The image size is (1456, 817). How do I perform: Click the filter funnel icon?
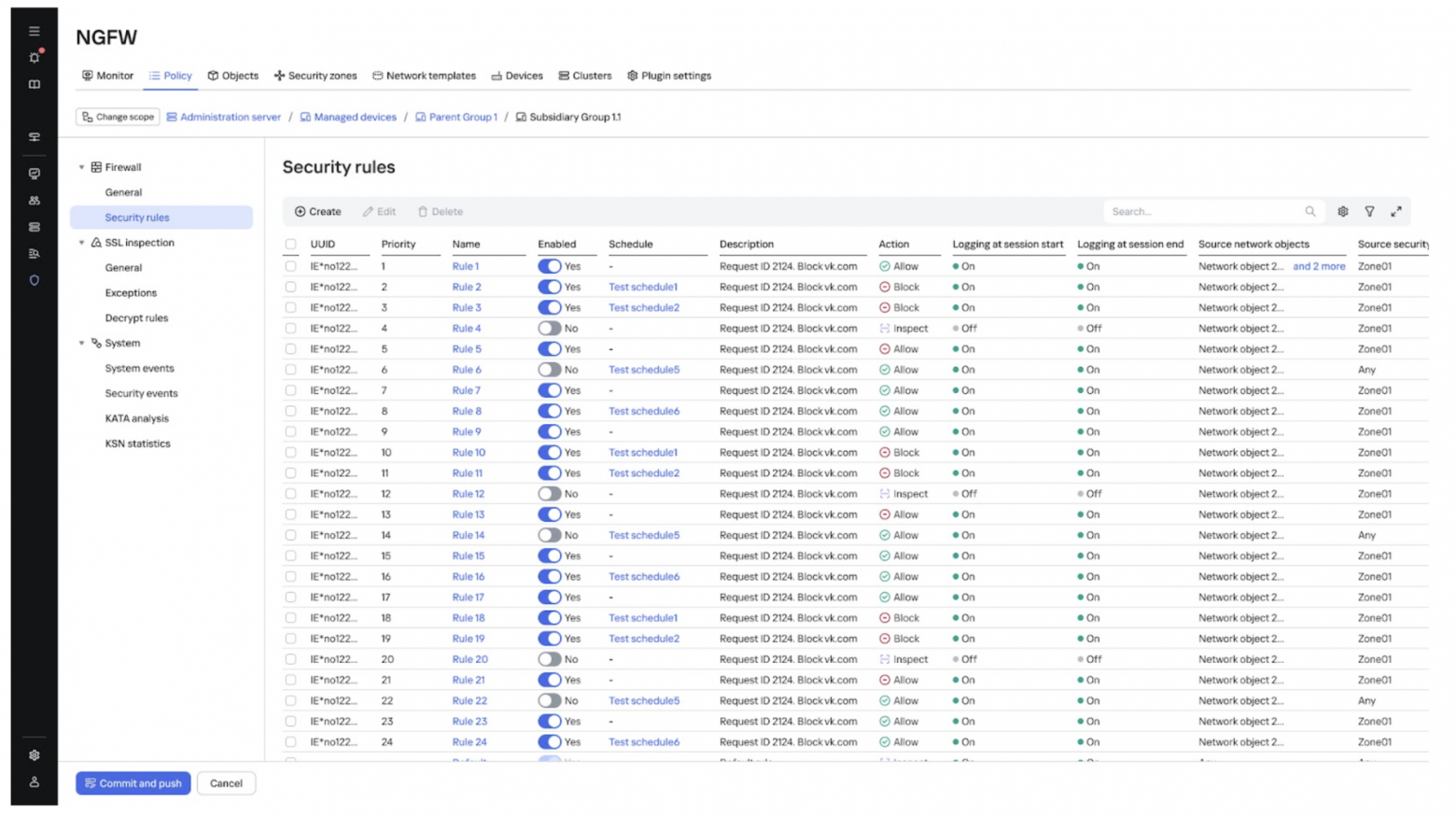point(1369,212)
